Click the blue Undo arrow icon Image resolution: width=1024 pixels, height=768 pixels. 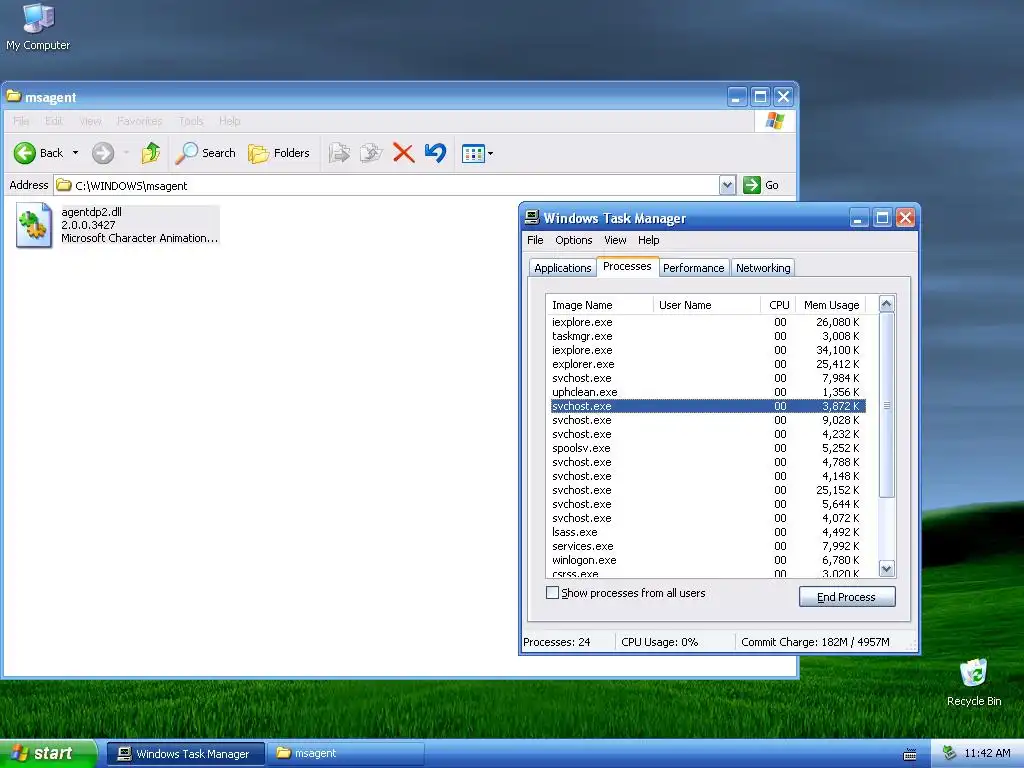tap(436, 153)
